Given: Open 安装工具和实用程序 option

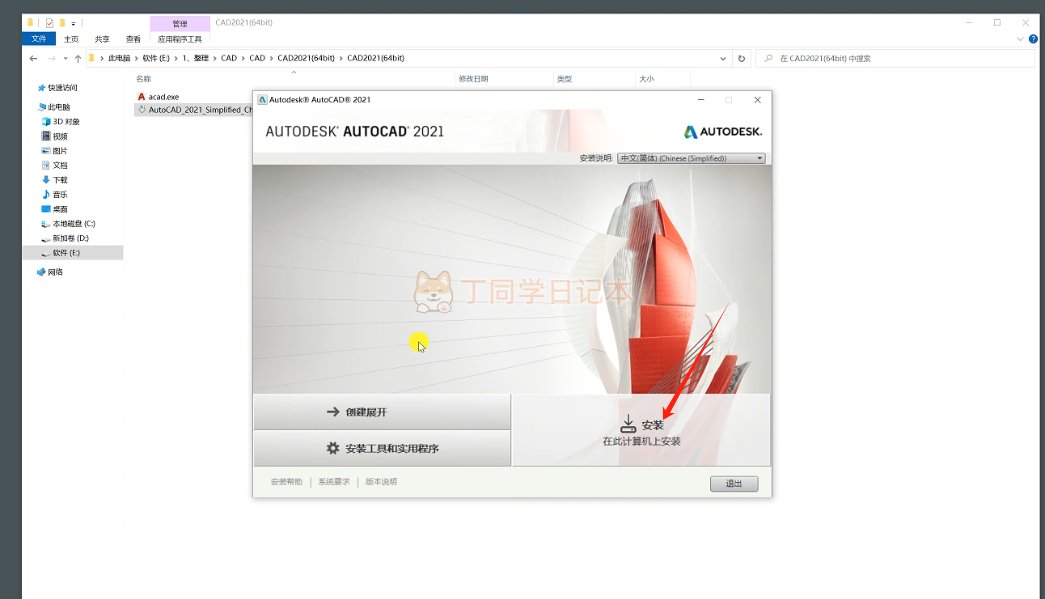Looking at the screenshot, I should coord(382,448).
